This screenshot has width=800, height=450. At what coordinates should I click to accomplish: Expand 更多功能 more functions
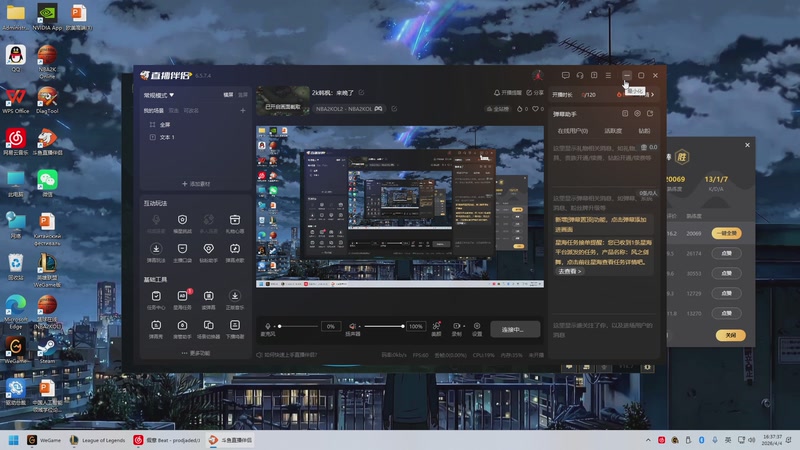(x=195, y=353)
